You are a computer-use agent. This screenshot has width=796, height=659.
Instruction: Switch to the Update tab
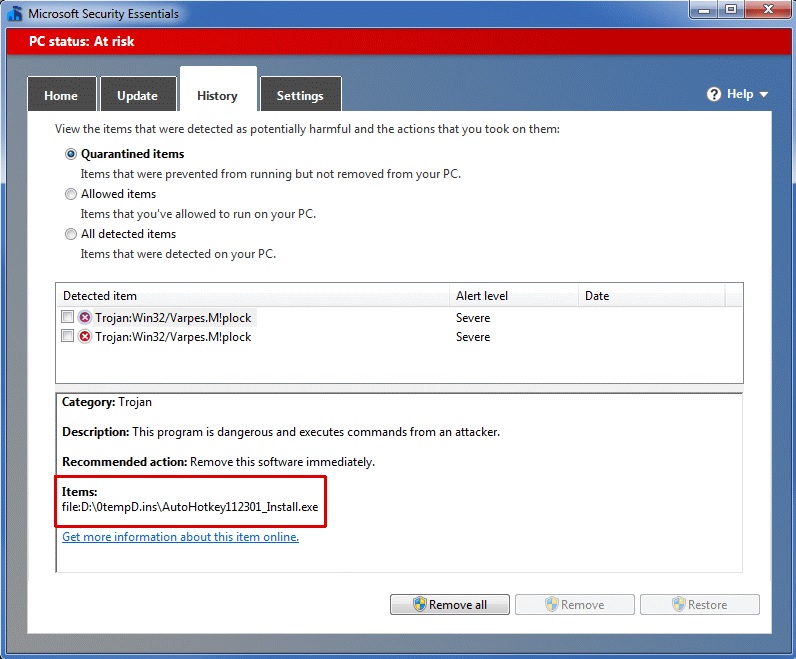(x=138, y=94)
